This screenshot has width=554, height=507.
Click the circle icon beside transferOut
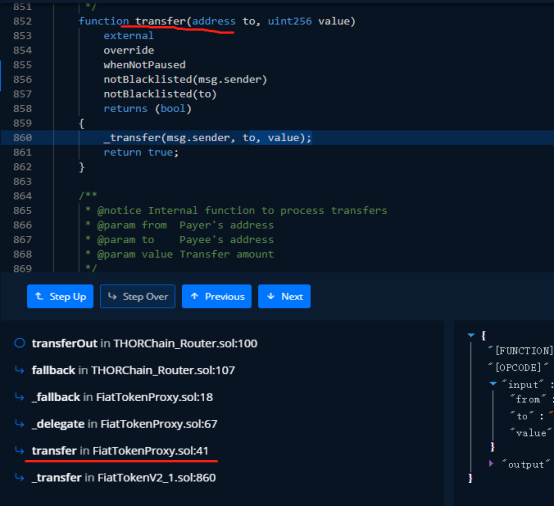point(20,343)
